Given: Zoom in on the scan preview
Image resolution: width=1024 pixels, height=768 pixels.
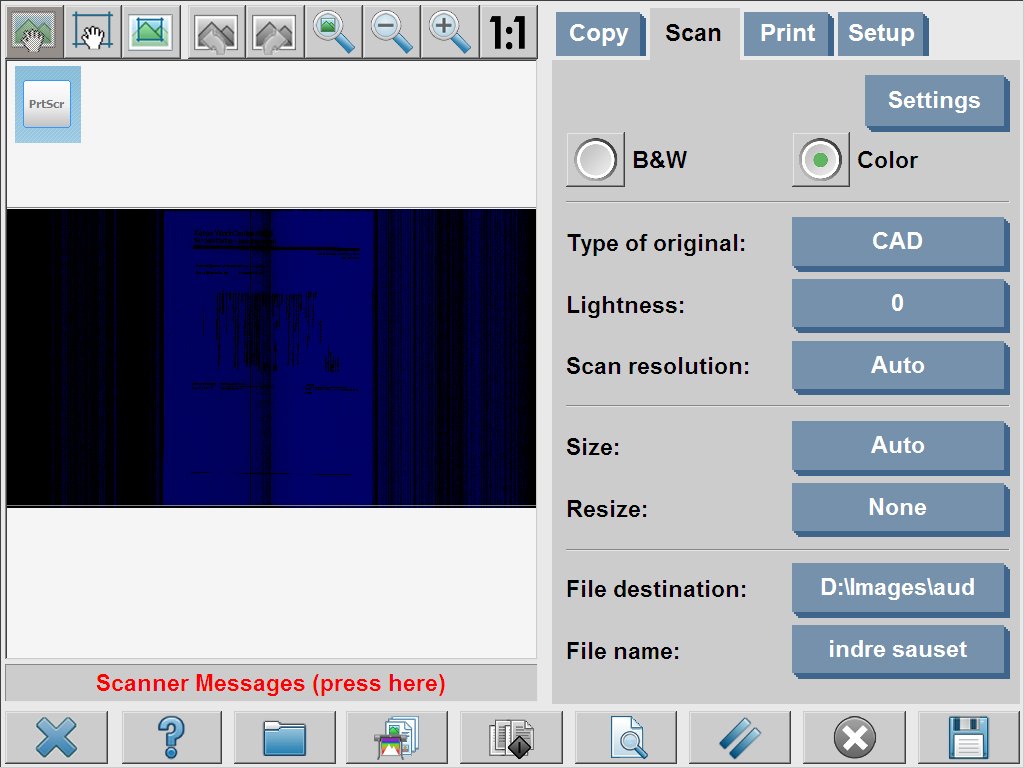Looking at the screenshot, I should tap(449, 32).
